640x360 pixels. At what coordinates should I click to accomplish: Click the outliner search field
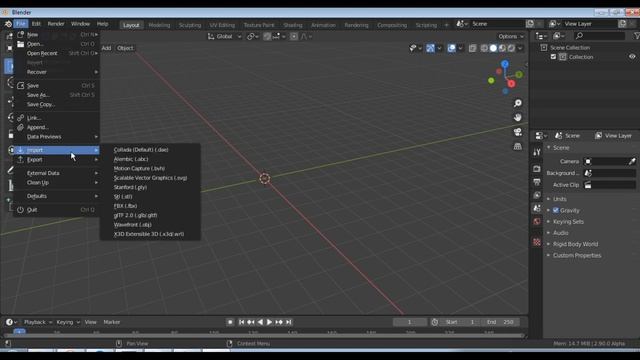click(x=599, y=36)
